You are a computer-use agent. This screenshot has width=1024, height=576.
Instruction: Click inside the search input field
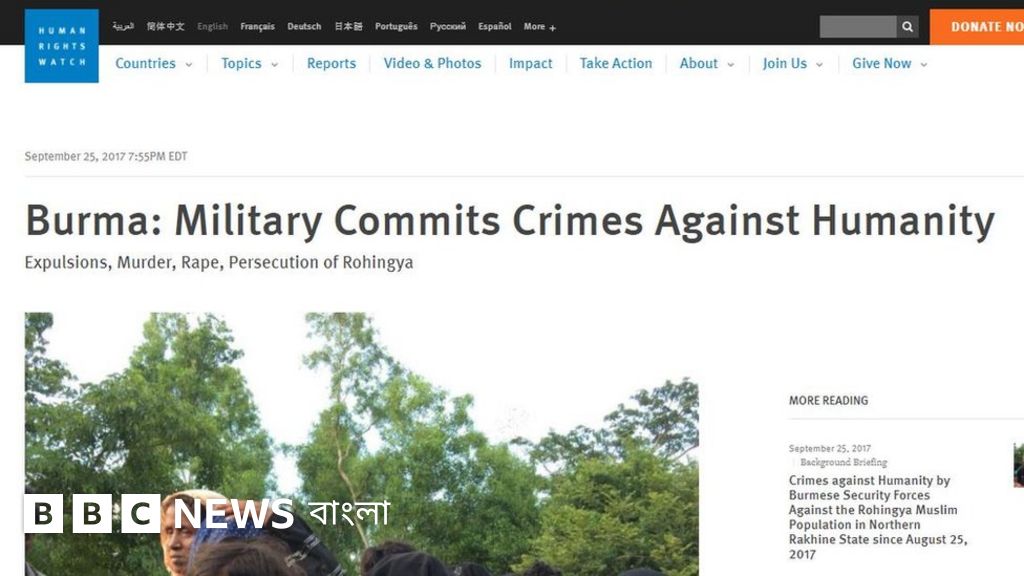pos(858,27)
